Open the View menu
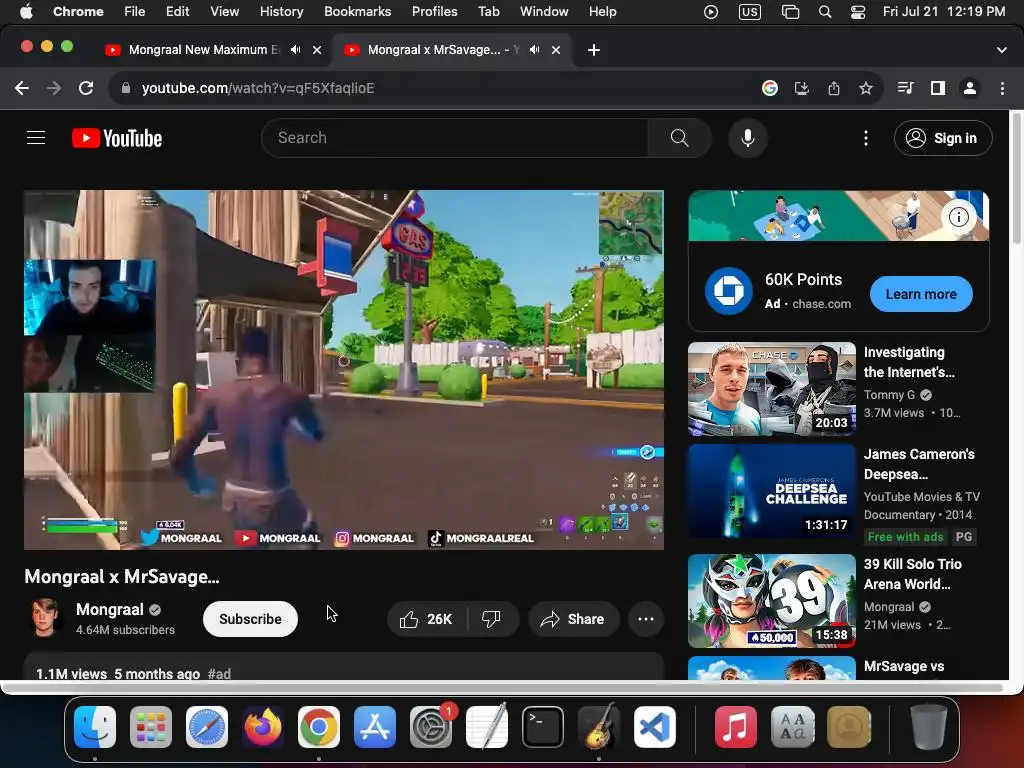 tap(224, 12)
